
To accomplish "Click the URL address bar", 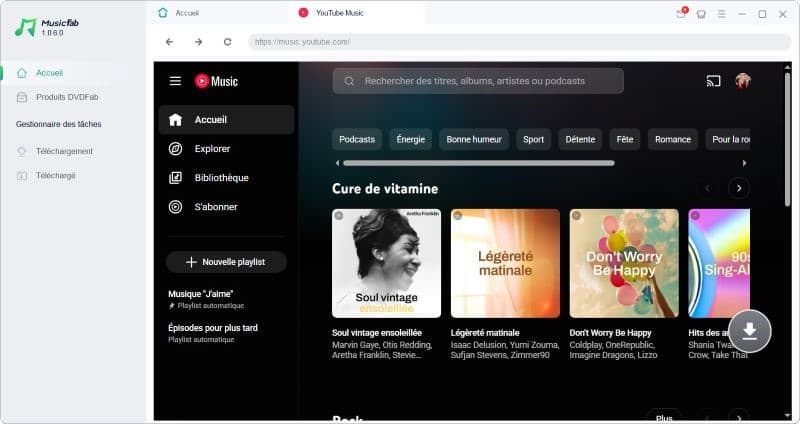I will click(x=519, y=42).
